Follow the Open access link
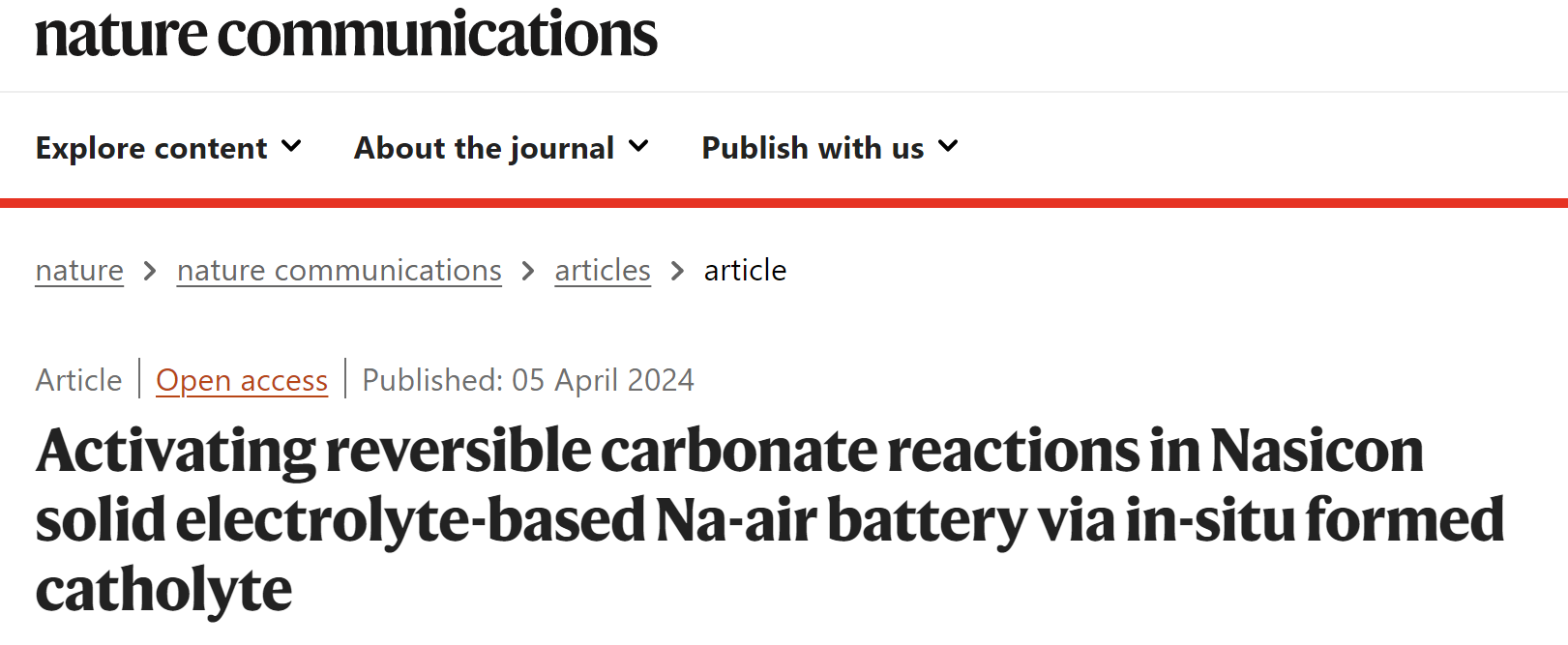 (242, 380)
